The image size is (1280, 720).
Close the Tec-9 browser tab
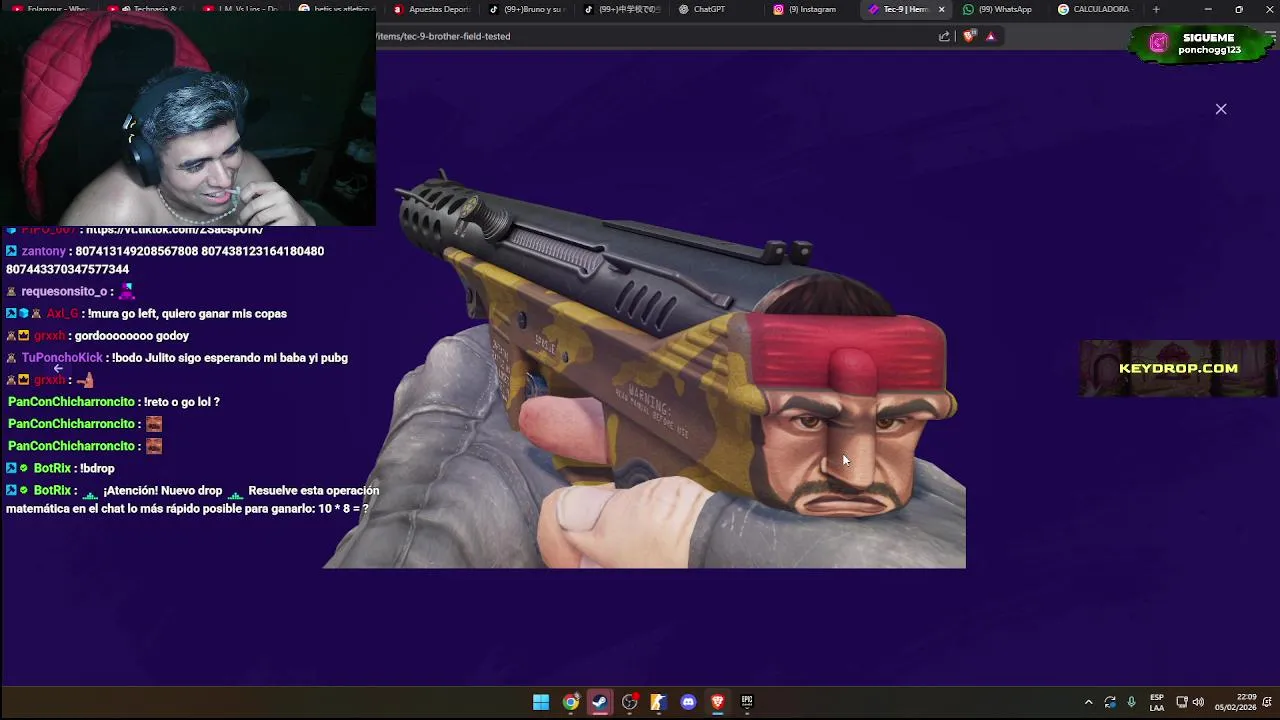coord(941,9)
